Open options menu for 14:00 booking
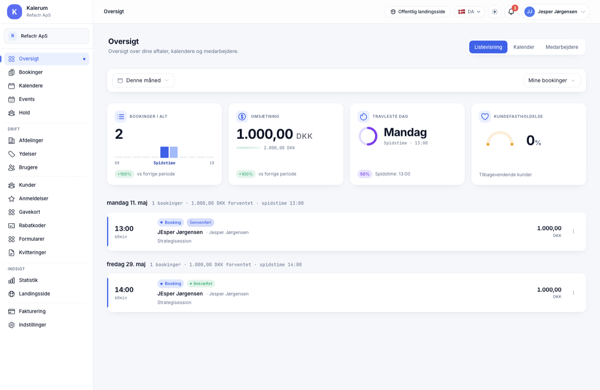 pyautogui.click(x=573, y=293)
